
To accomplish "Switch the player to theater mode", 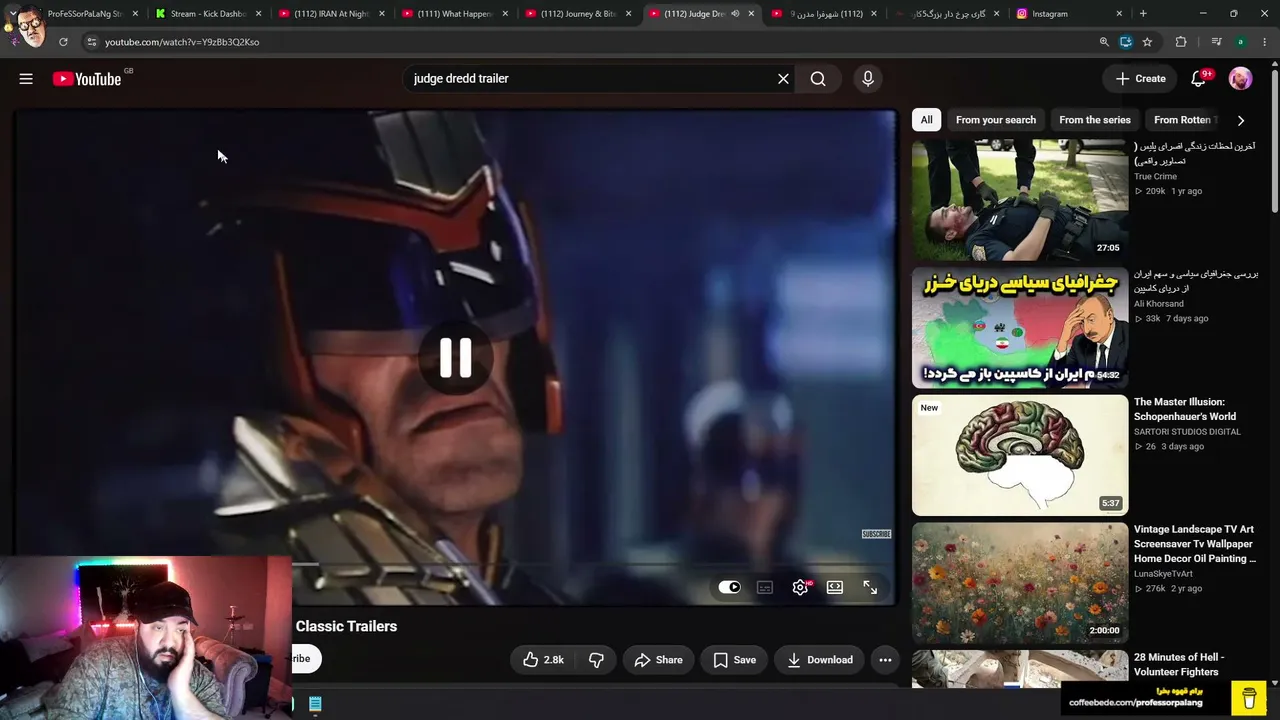I will [835, 587].
